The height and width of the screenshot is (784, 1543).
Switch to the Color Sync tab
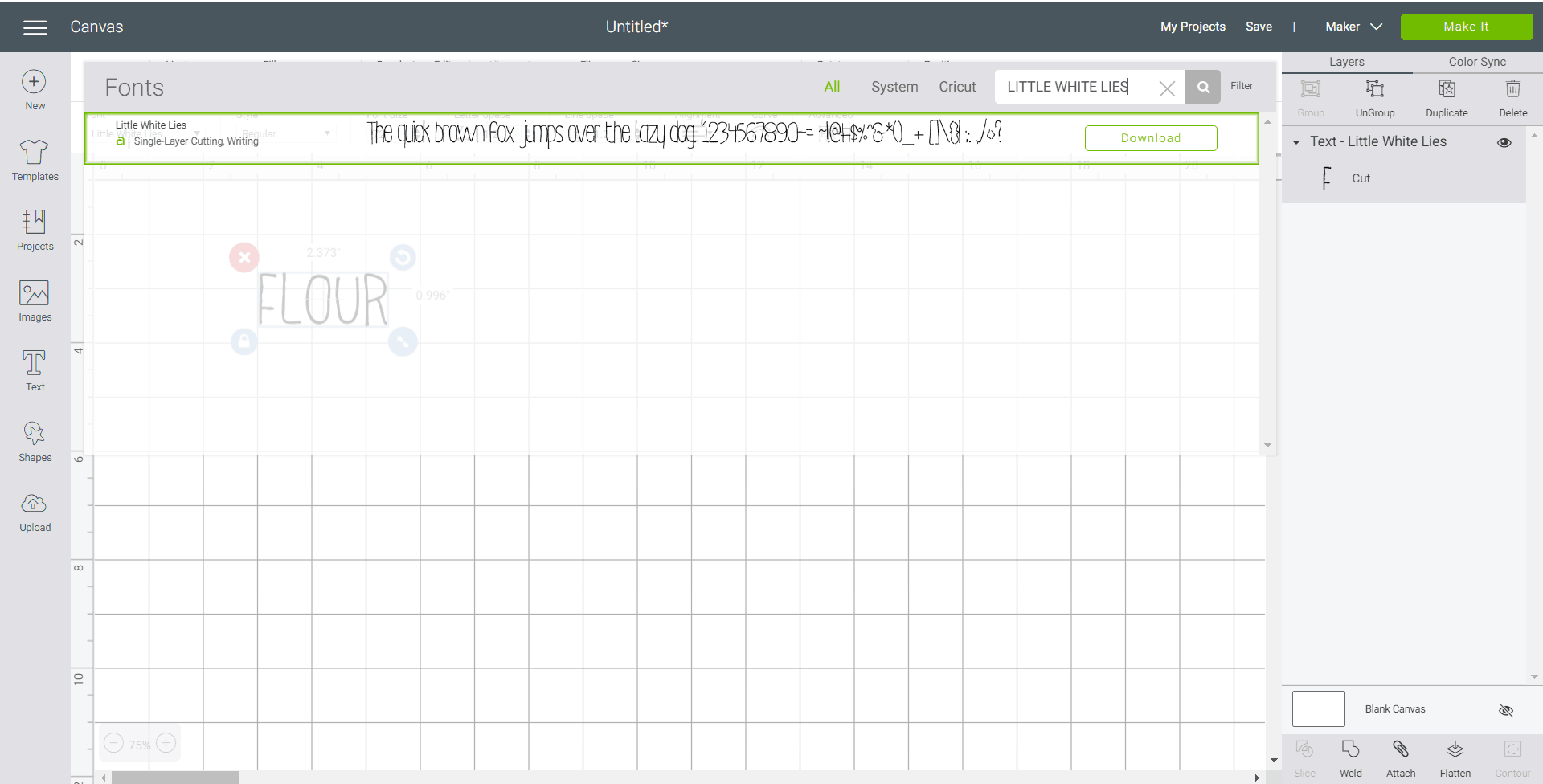pos(1477,62)
